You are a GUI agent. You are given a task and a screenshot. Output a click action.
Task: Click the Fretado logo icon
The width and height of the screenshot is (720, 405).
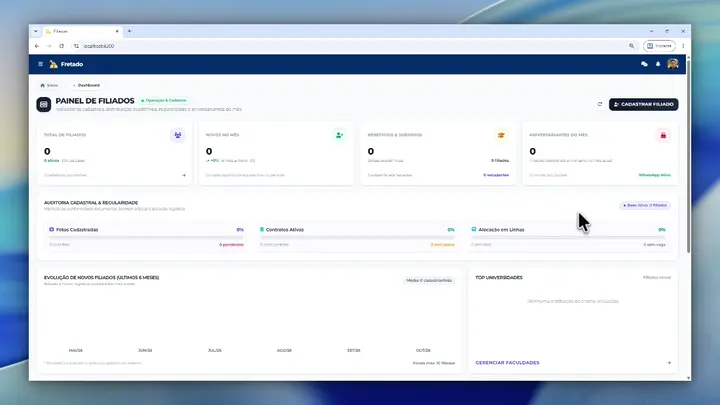click(54, 64)
